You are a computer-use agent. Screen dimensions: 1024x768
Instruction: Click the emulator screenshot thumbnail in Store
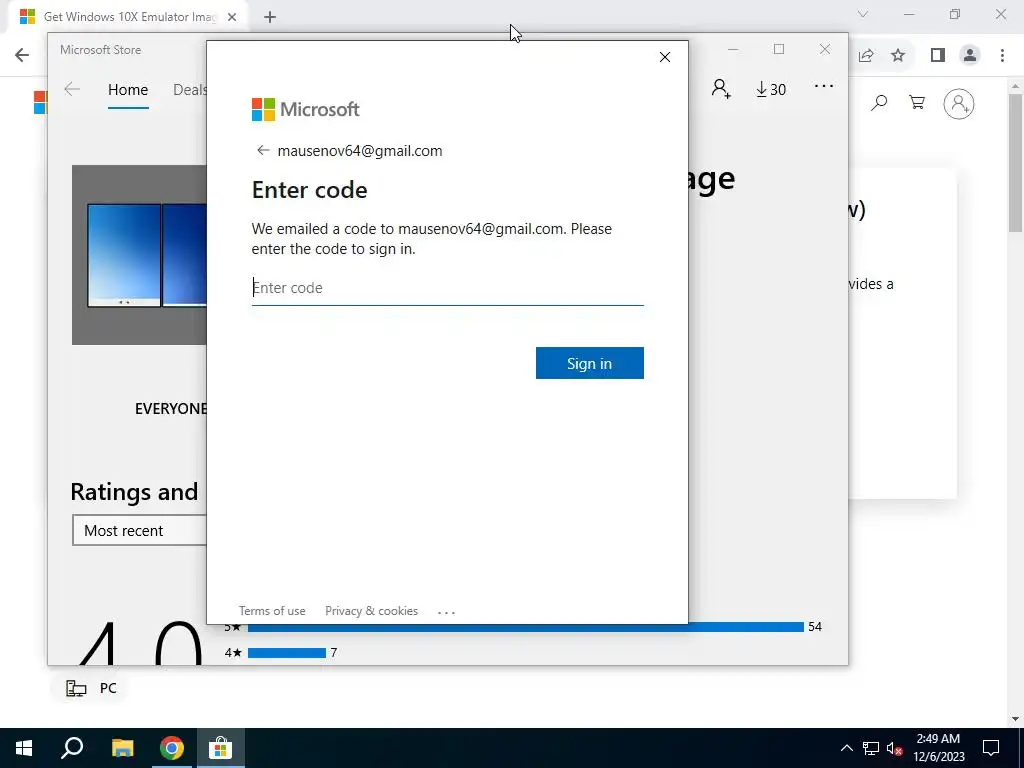point(139,255)
